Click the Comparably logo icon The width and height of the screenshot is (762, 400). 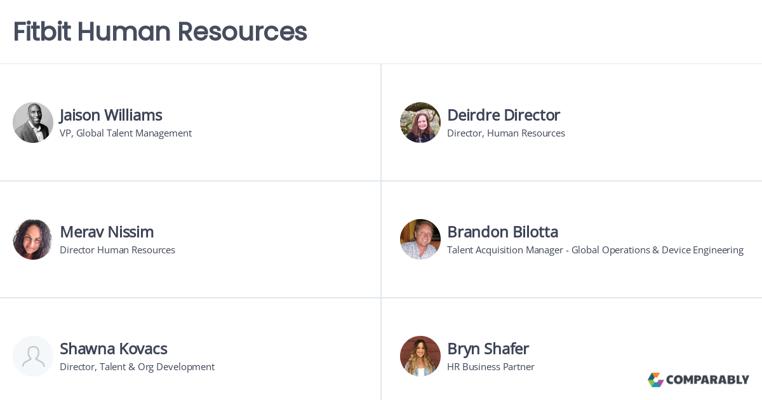click(656, 380)
